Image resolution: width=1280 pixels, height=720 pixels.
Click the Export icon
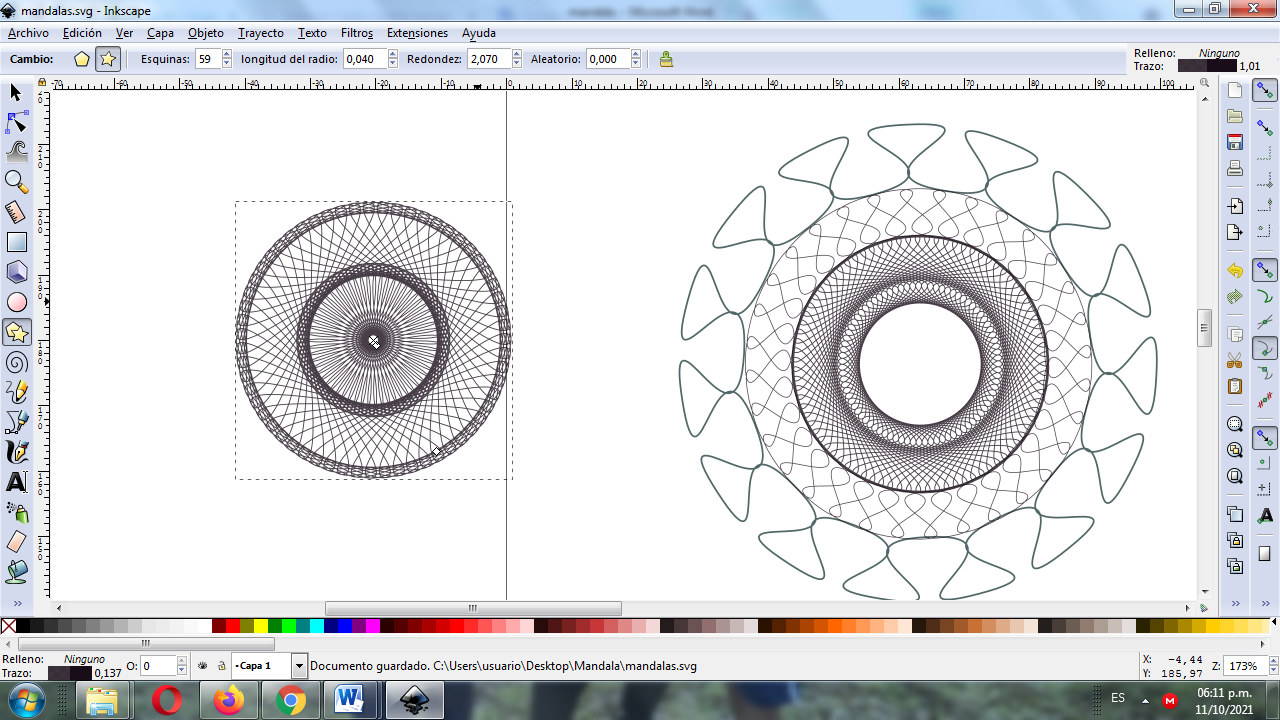(x=1235, y=232)
